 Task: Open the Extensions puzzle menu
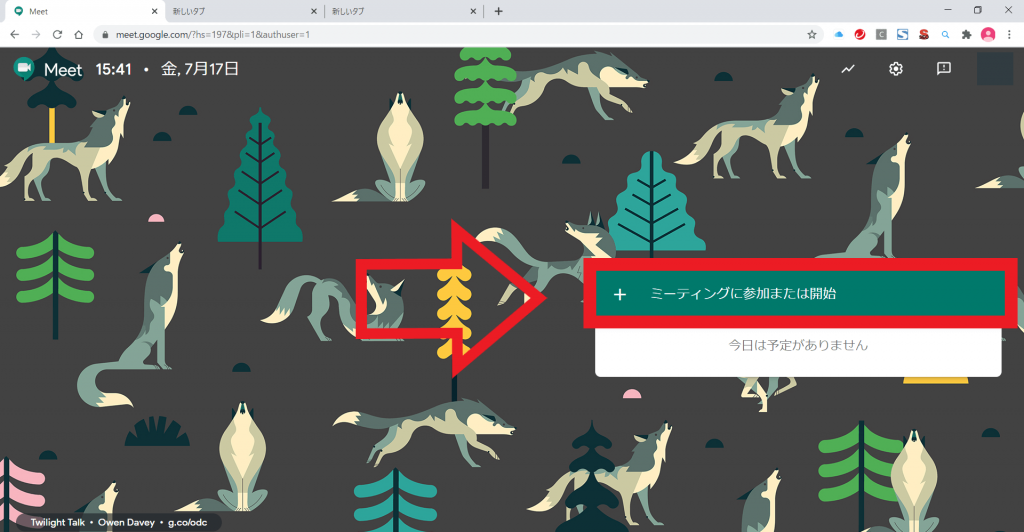coord(967,35)
